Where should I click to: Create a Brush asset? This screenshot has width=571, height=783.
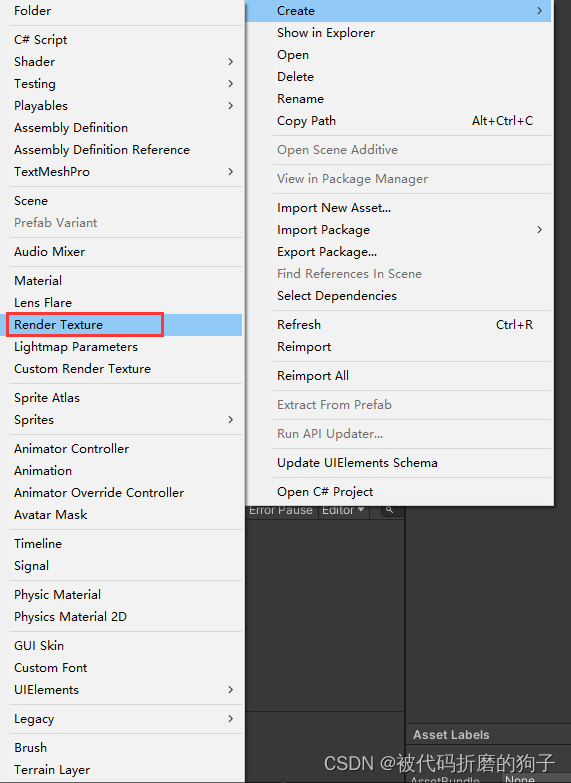point(123,747)
